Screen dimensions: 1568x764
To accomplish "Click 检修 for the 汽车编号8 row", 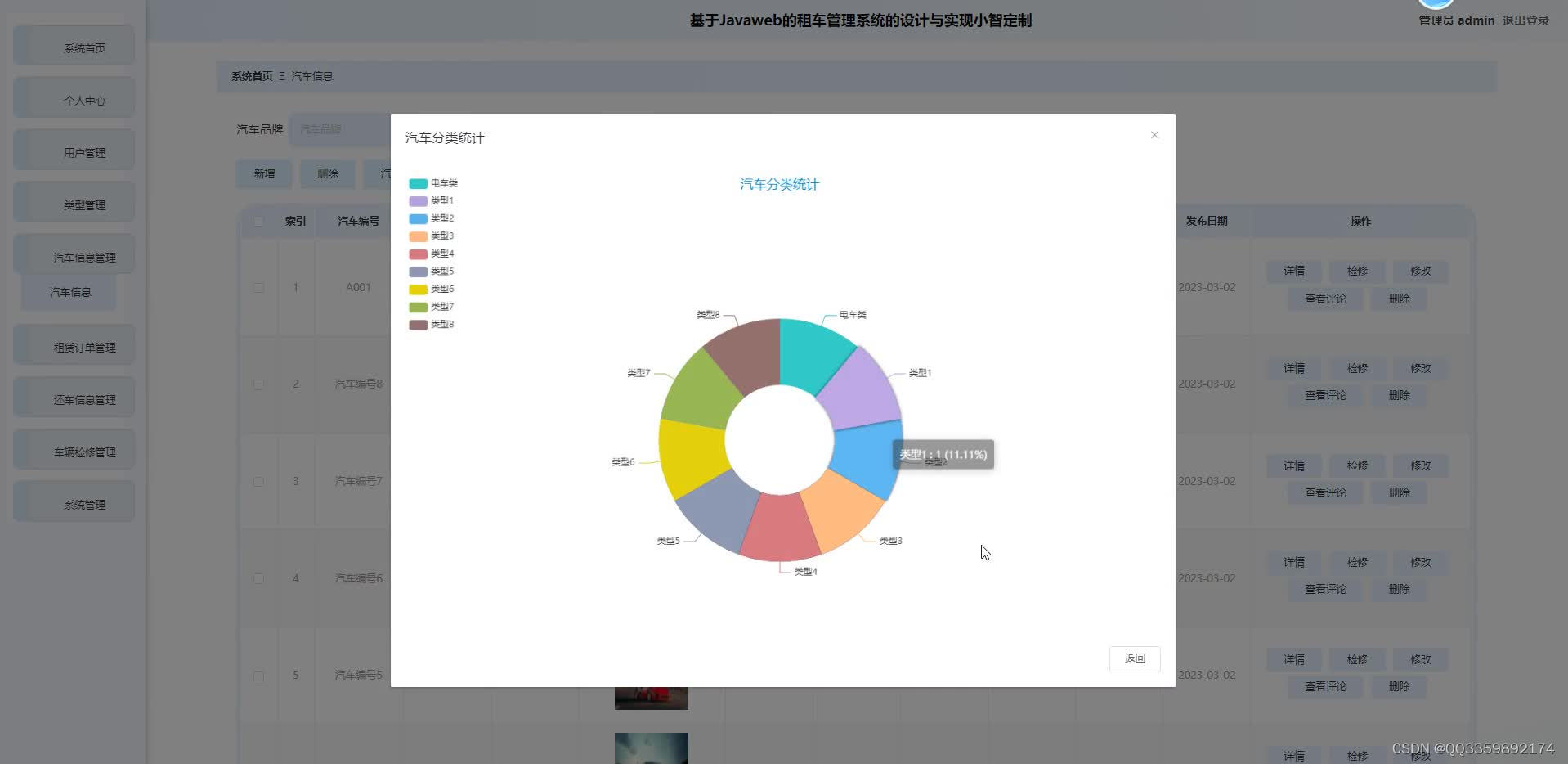I will tap(1357, 368).
